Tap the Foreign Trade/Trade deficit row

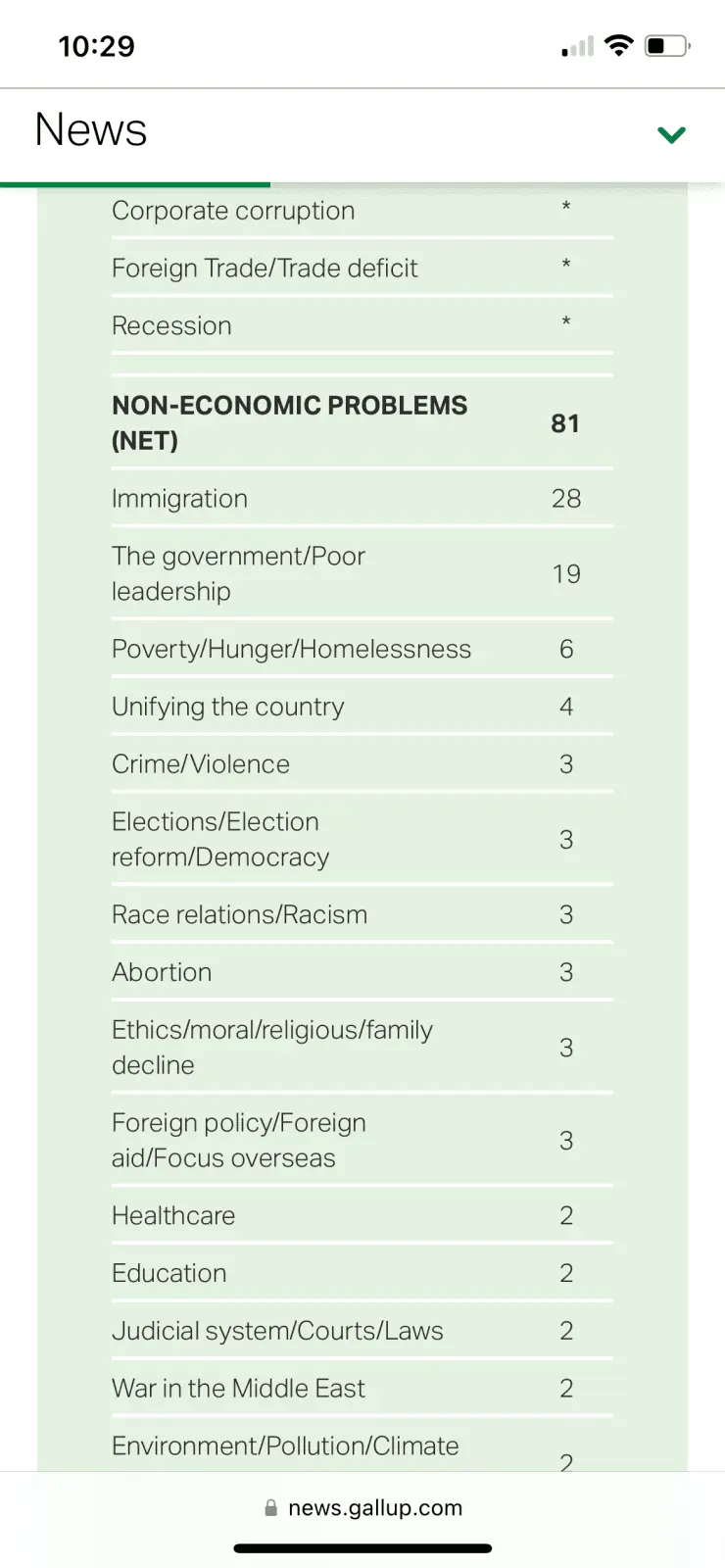[x=265, y=269]
